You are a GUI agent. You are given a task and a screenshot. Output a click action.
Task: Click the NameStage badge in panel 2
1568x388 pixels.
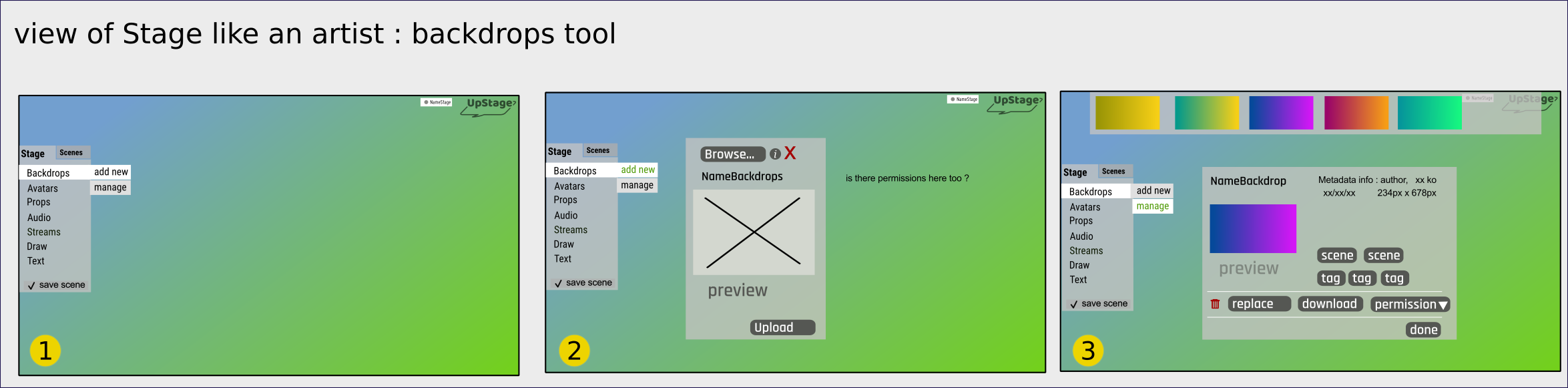pos(963,99)
